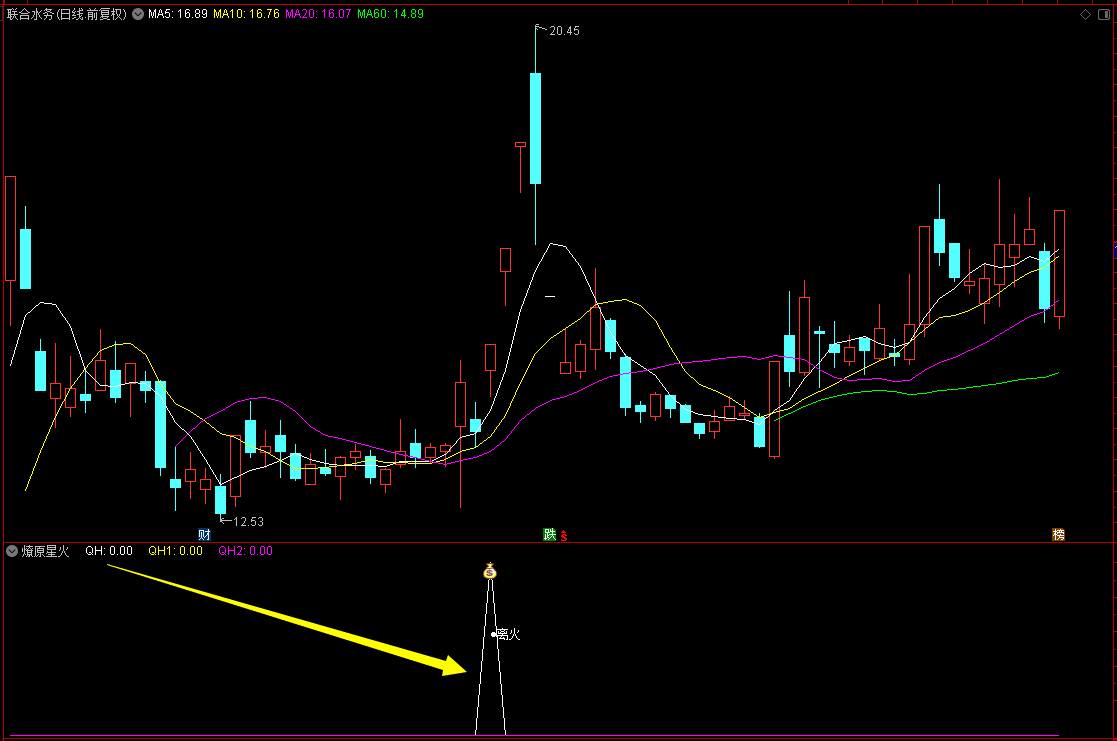
Task: Click the 12.53 low price label
Action: (x=248, y=522)
